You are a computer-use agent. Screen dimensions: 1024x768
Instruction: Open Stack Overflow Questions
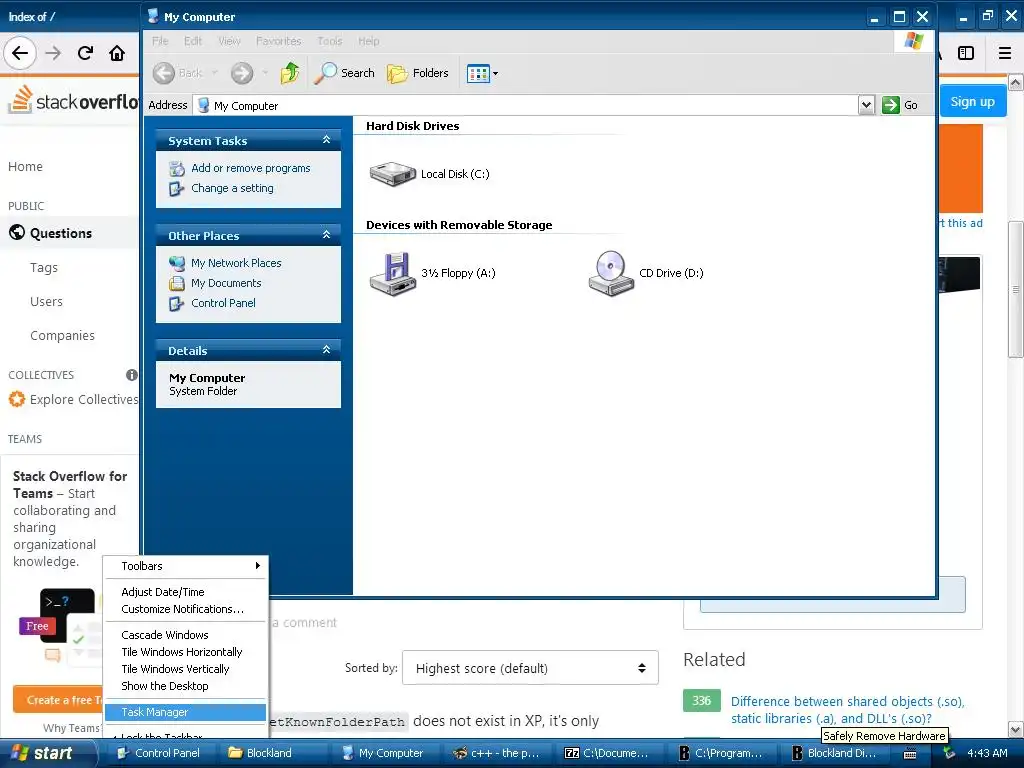tap(61, 233)
